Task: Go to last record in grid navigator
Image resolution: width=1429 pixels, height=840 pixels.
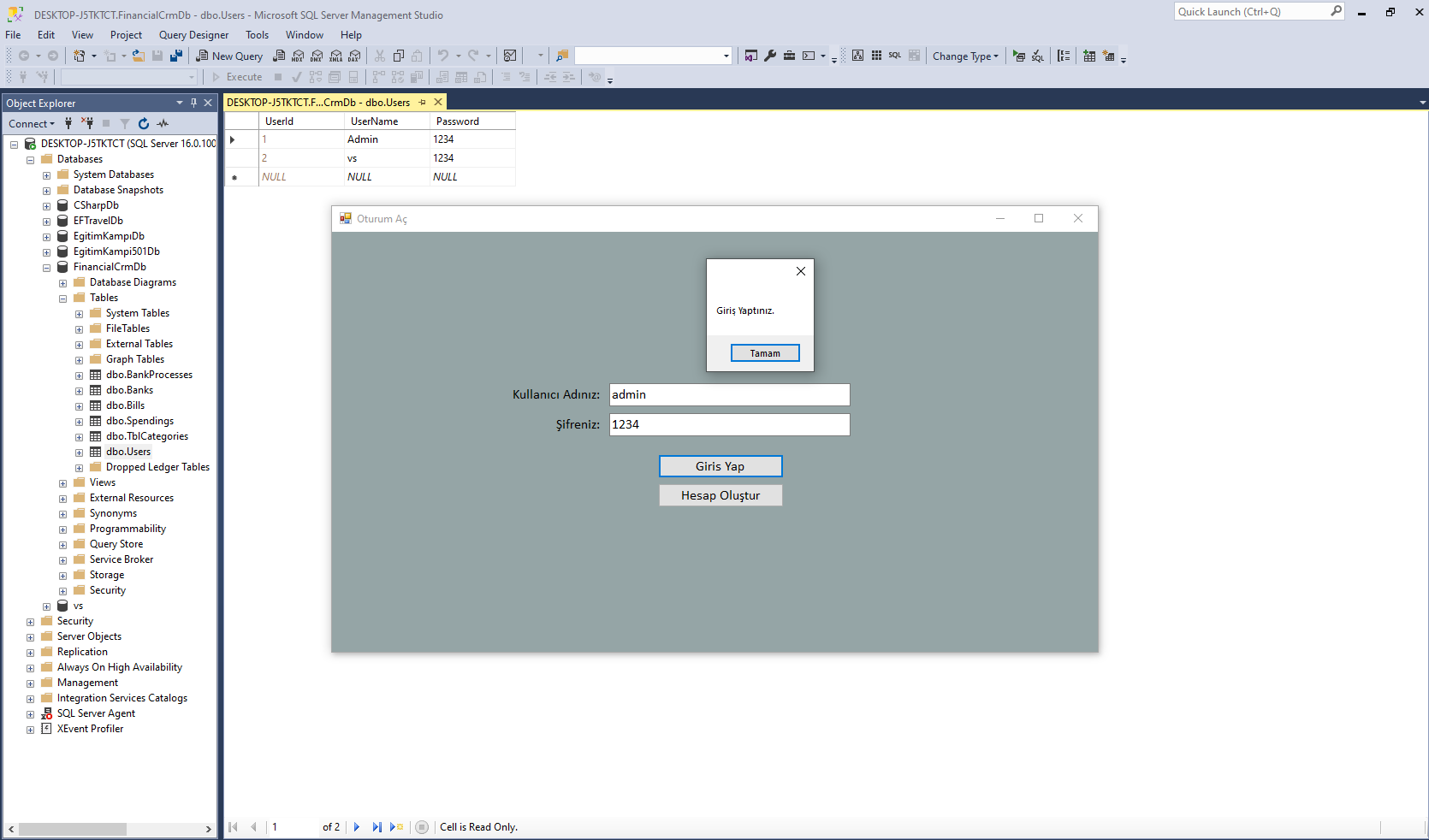Action: pos(377,827)
